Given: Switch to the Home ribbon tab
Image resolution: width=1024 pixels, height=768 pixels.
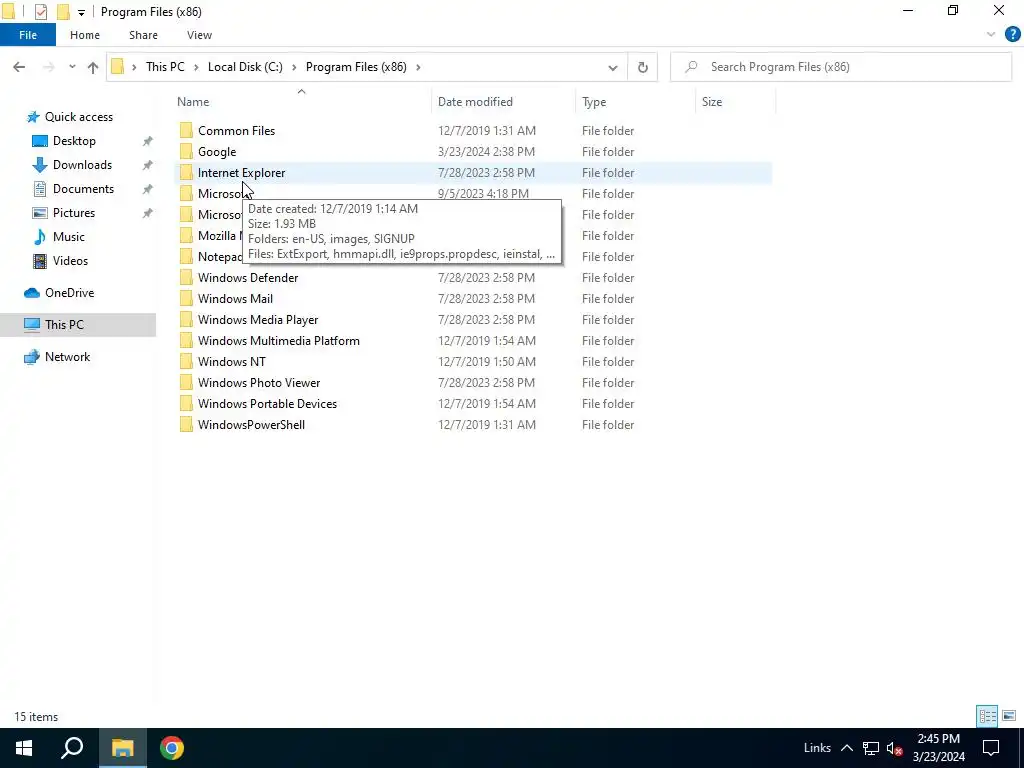Looking at the screenshot, I should (x=85, y=35).
